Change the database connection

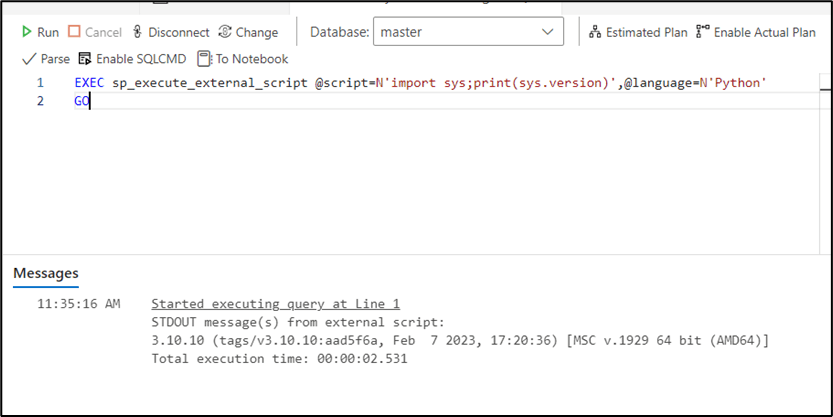248,32
